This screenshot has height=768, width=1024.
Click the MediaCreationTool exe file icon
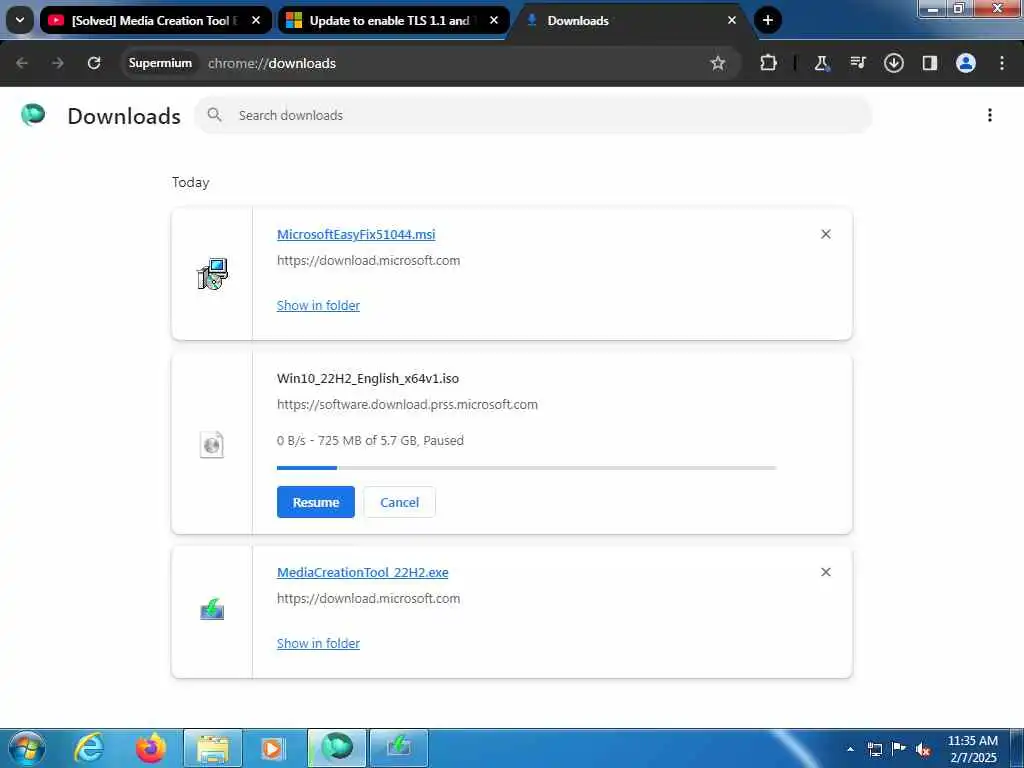212,609
